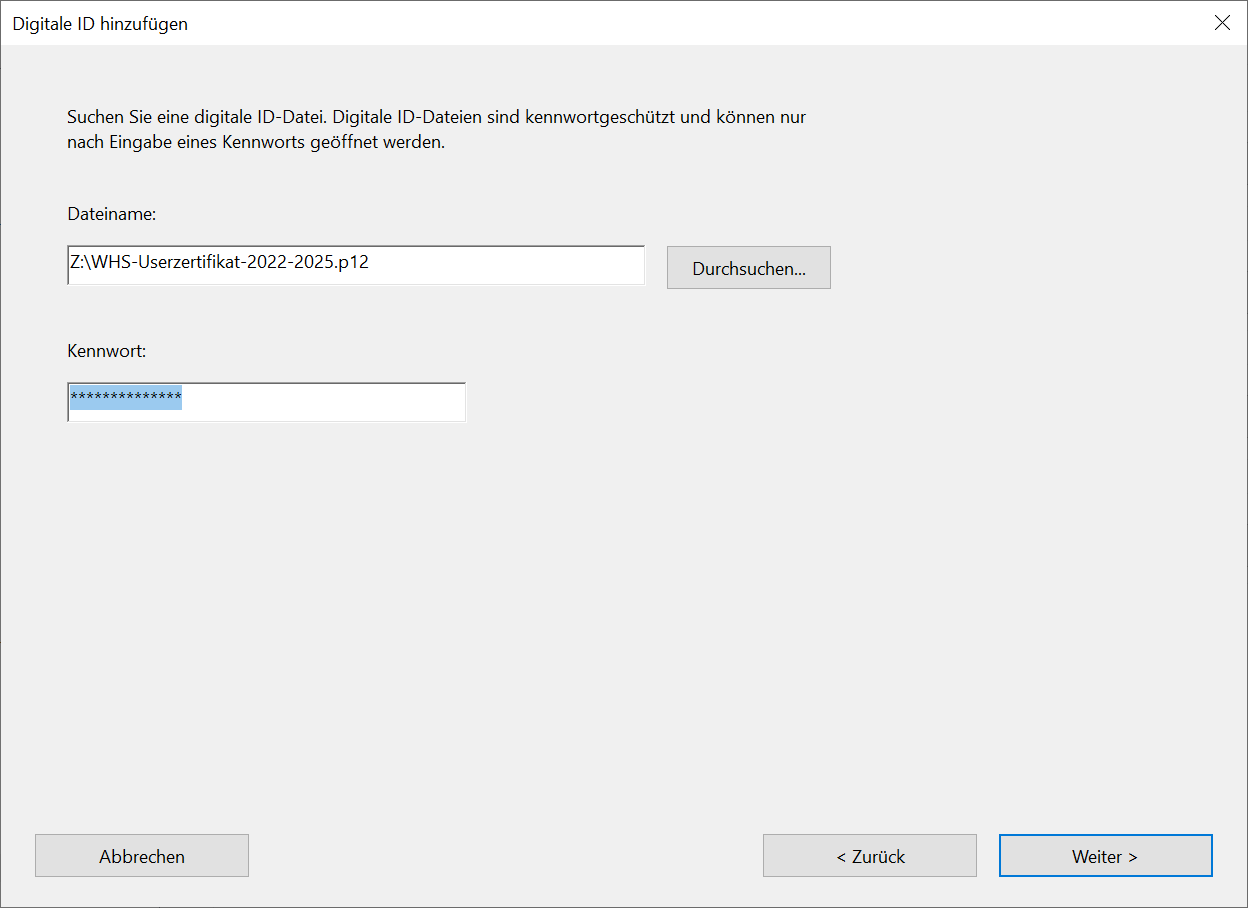Click the word kennwortgeschützt in the description
The width and height of the screenshot is (1248, 908).
(594, 117)
